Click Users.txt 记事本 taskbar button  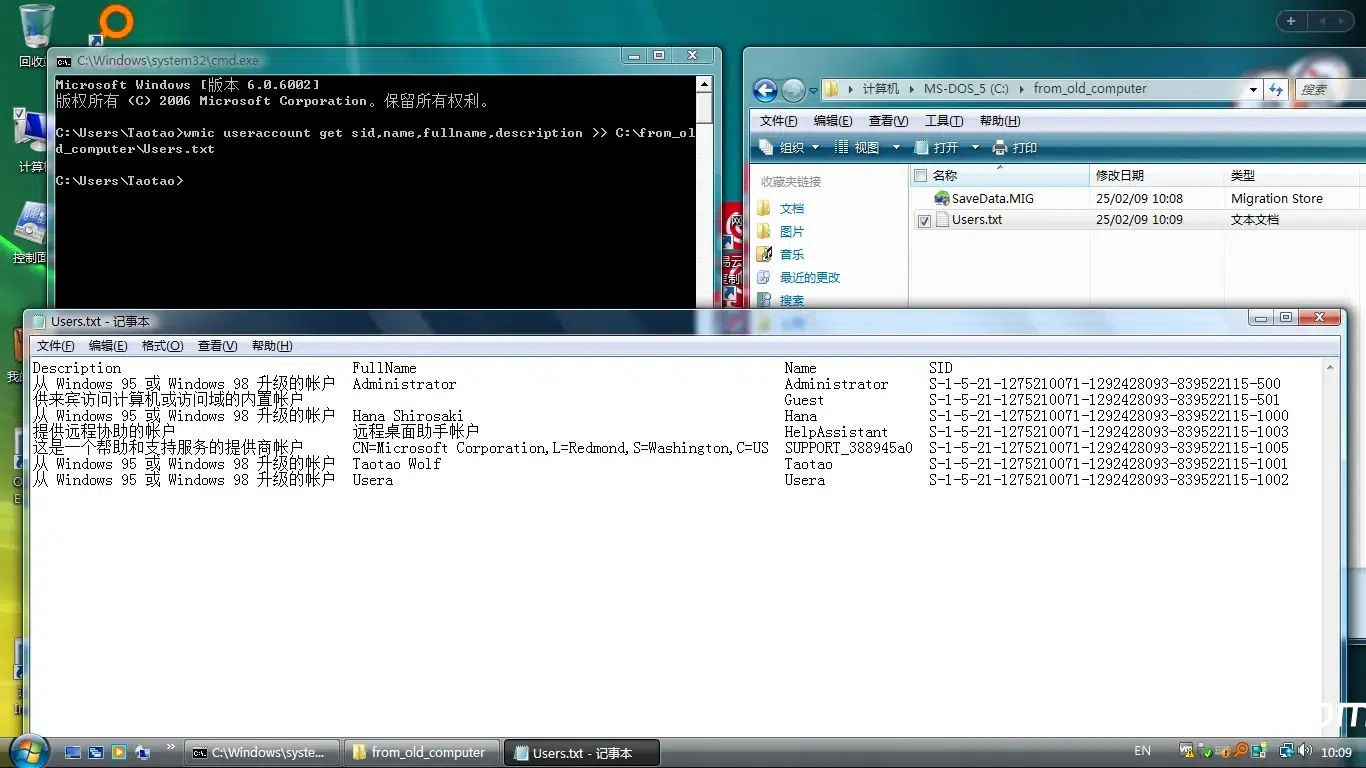582,752
